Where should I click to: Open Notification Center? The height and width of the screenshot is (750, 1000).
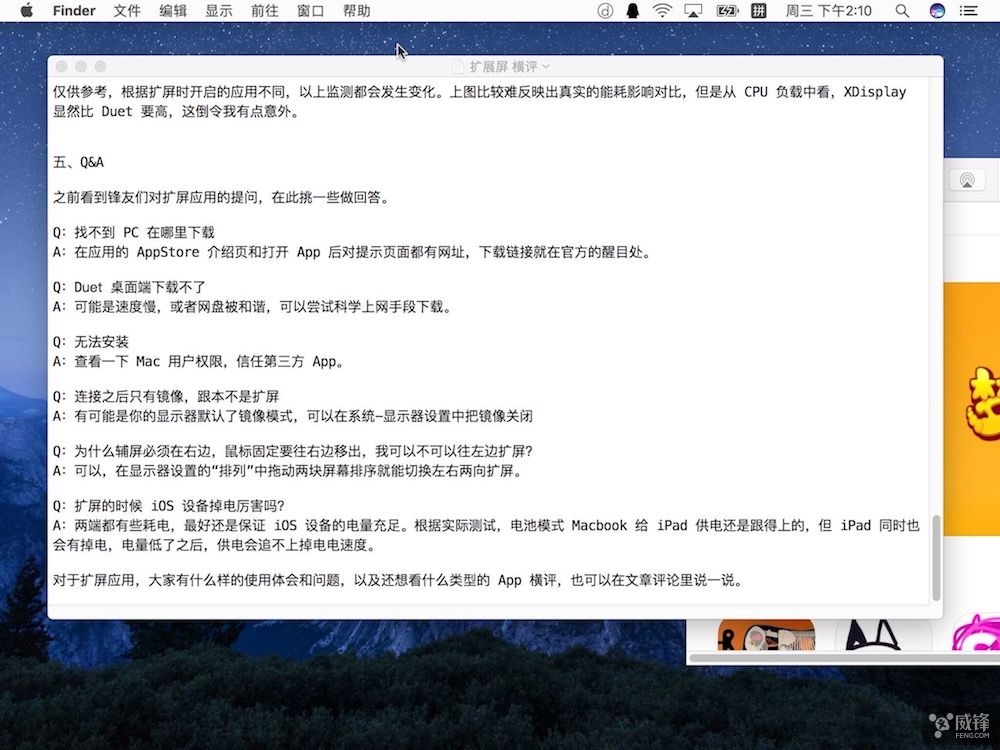pyautogui.click(x=969, y=11)
